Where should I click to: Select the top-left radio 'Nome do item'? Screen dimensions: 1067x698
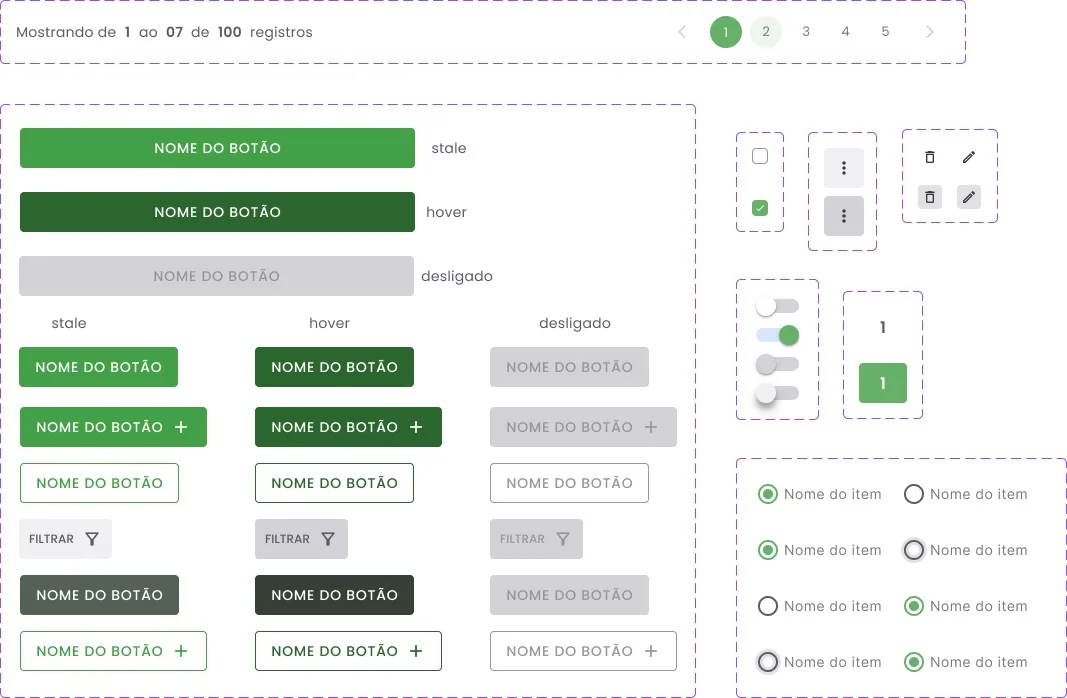[x=768, y=494]
